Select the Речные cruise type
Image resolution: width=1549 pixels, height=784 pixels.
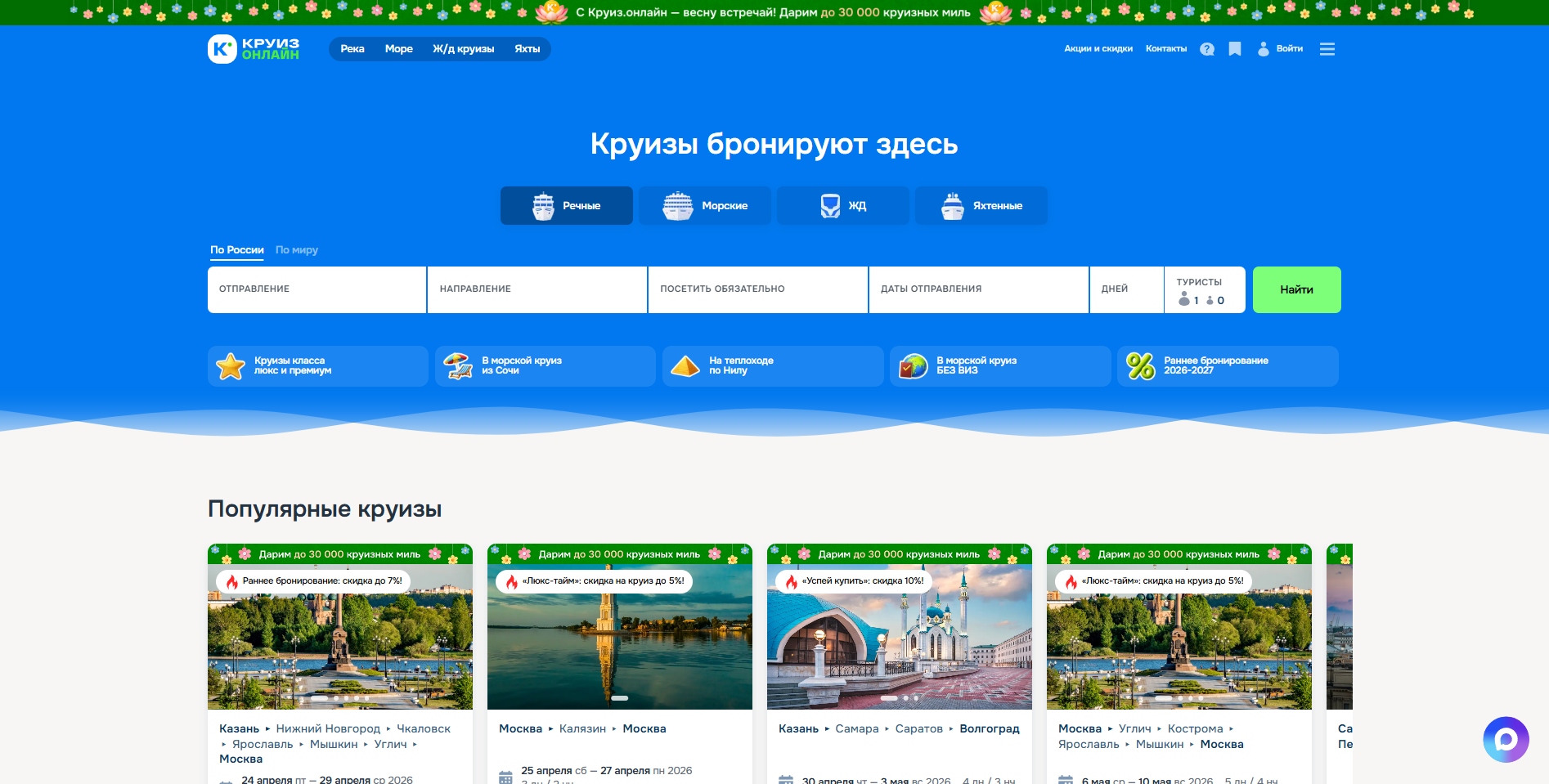[x=566, y=206]
